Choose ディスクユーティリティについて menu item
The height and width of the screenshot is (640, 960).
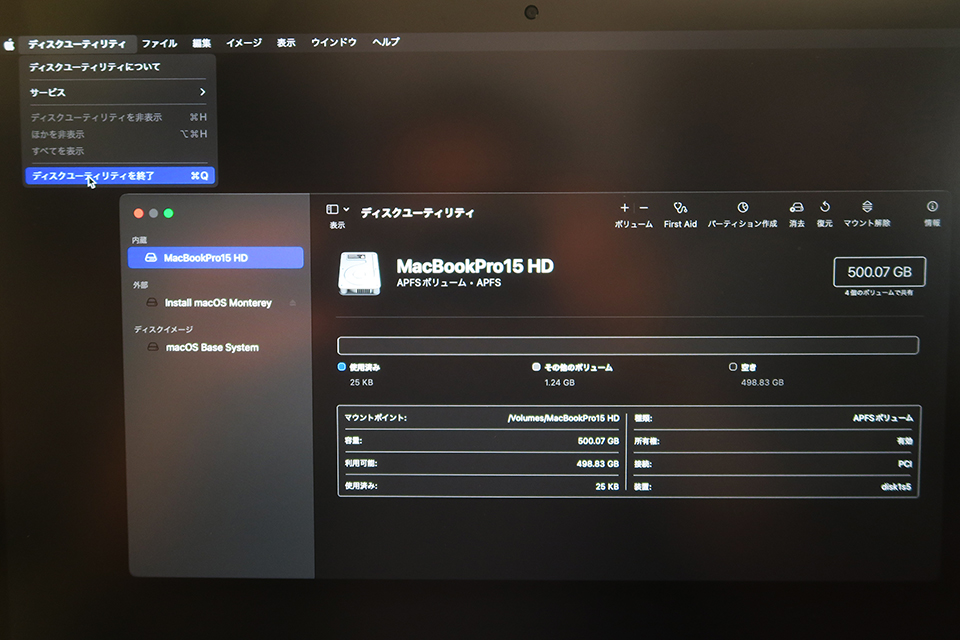coord(95,67)
